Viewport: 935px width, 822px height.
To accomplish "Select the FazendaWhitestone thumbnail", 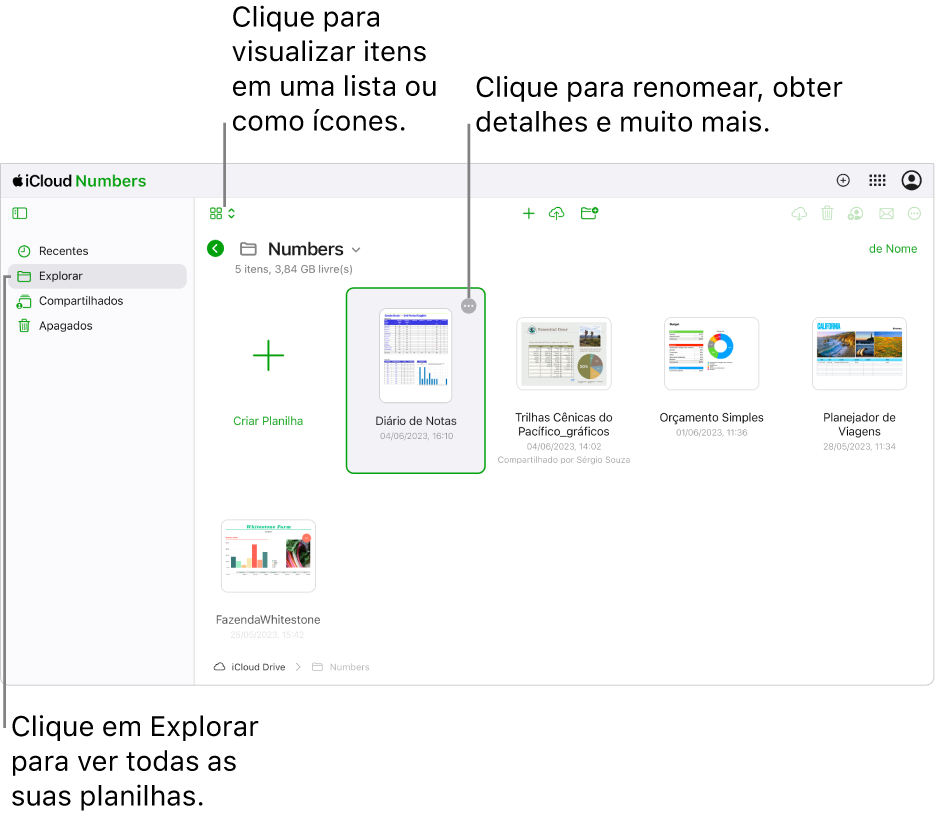I will click(x=268, y=556).
